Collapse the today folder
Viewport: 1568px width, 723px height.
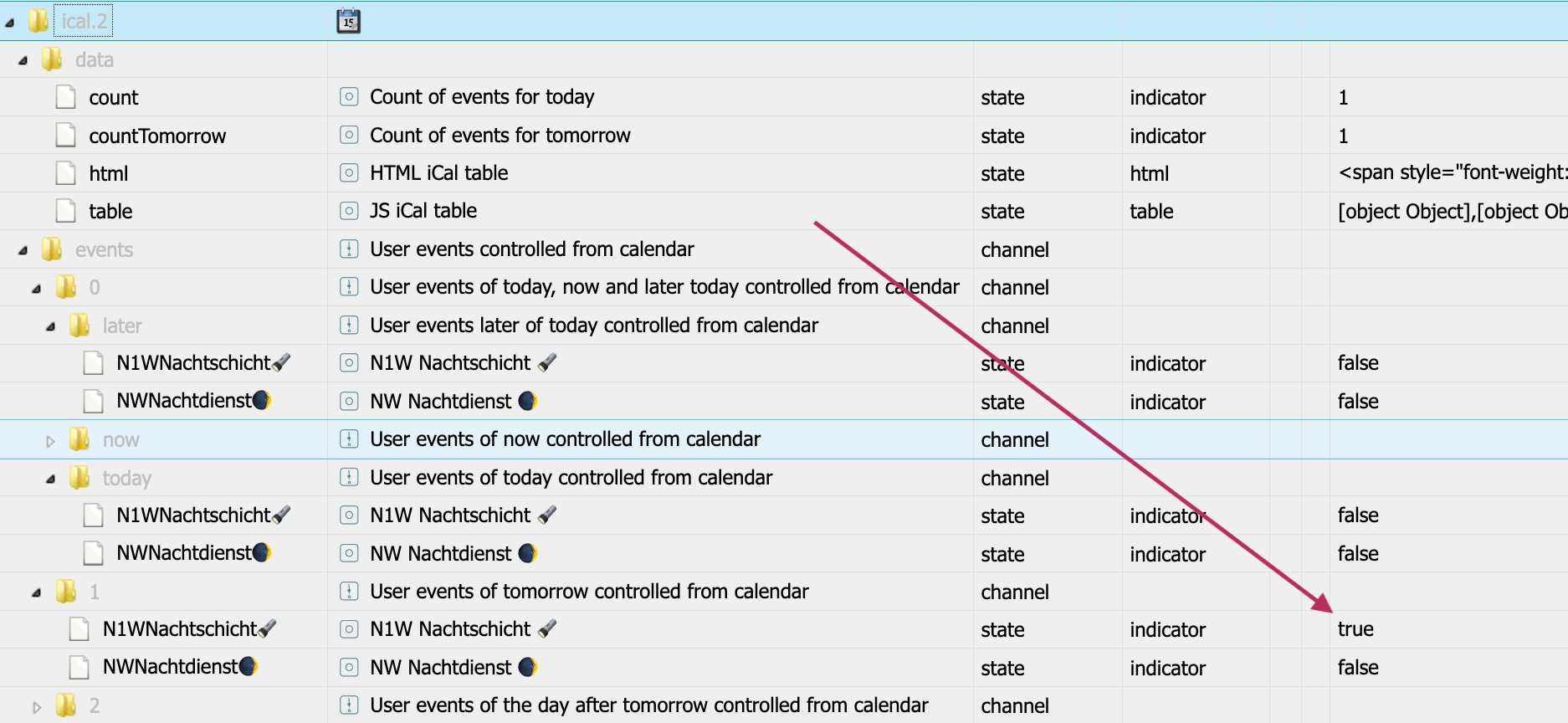point(51,479)
